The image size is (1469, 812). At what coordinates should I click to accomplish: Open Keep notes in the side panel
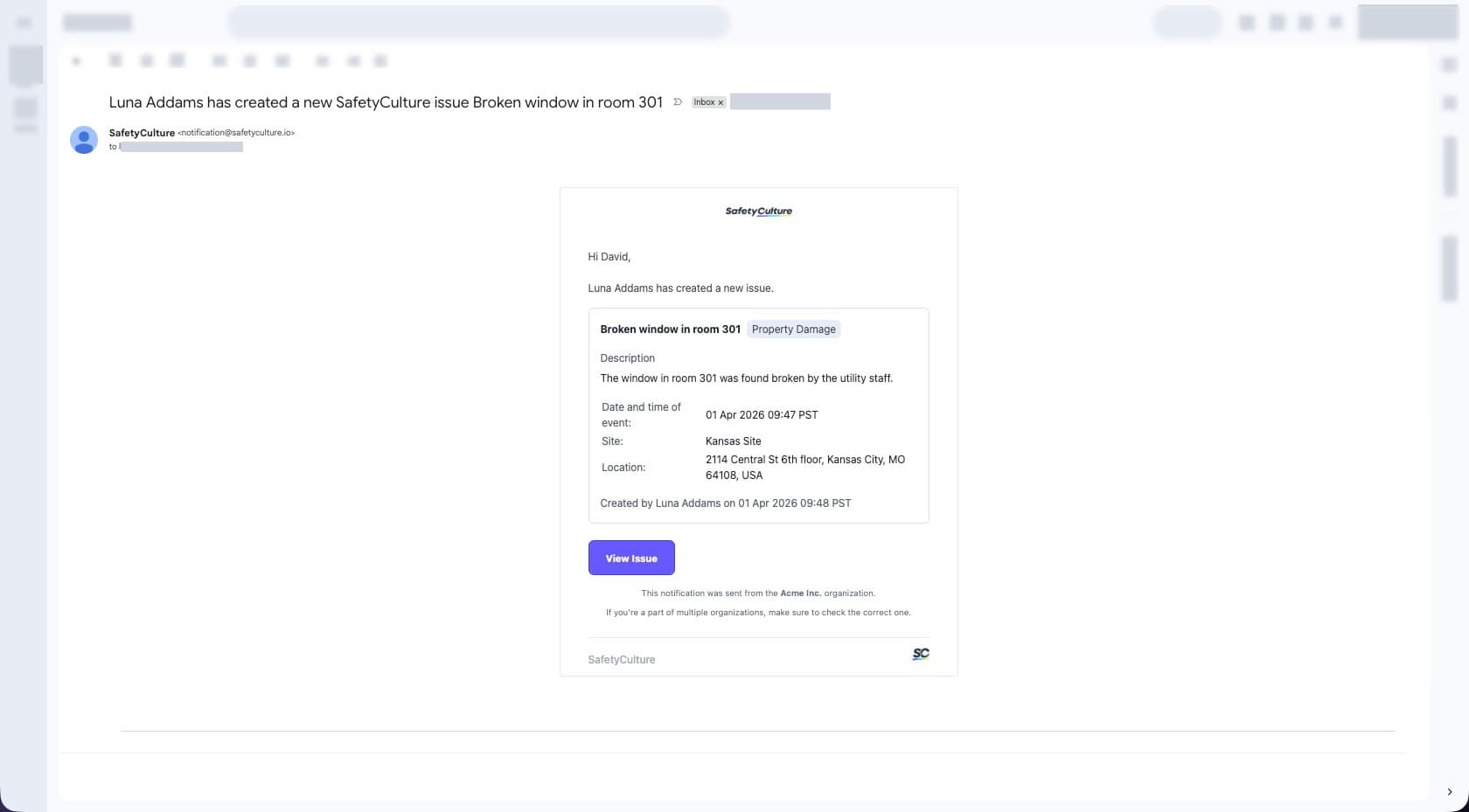pyautogui.click(x=1448, y=102)
